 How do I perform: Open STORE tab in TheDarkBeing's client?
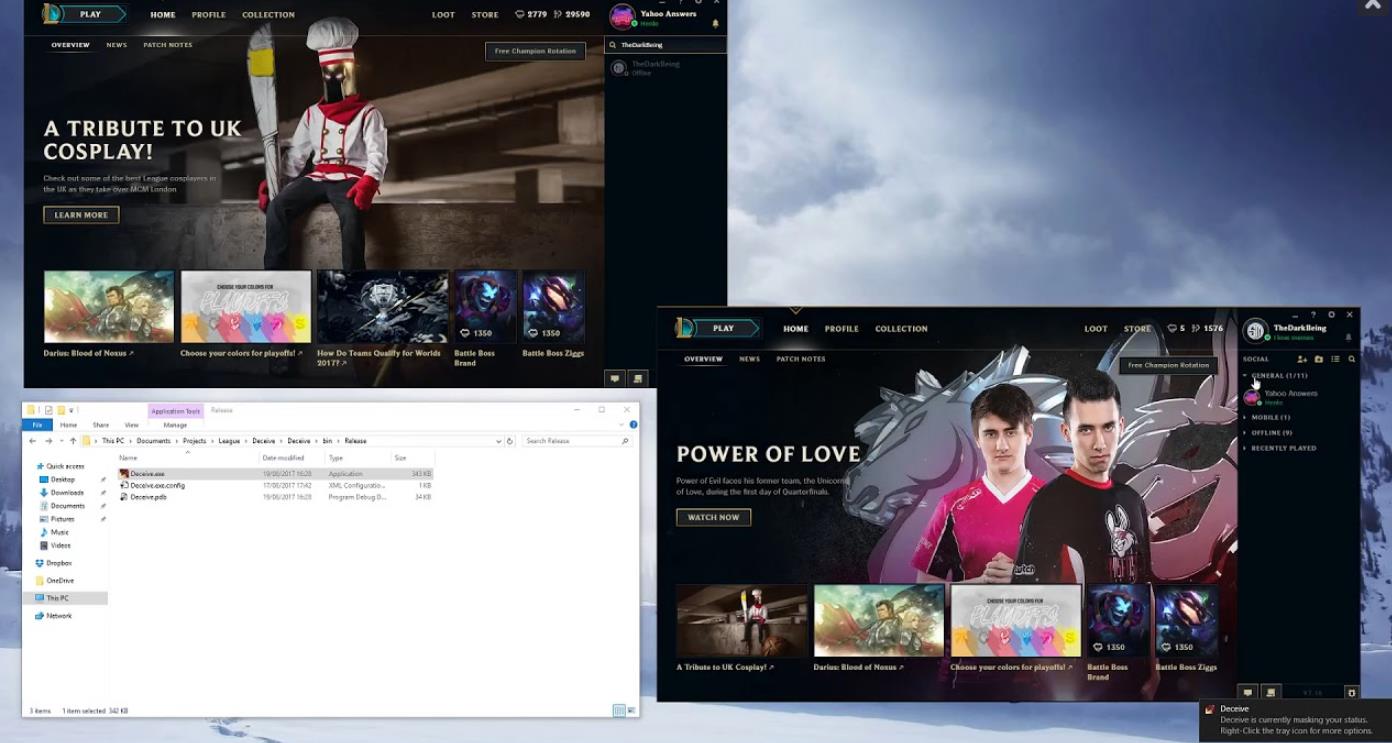[x=1137, y=329]
